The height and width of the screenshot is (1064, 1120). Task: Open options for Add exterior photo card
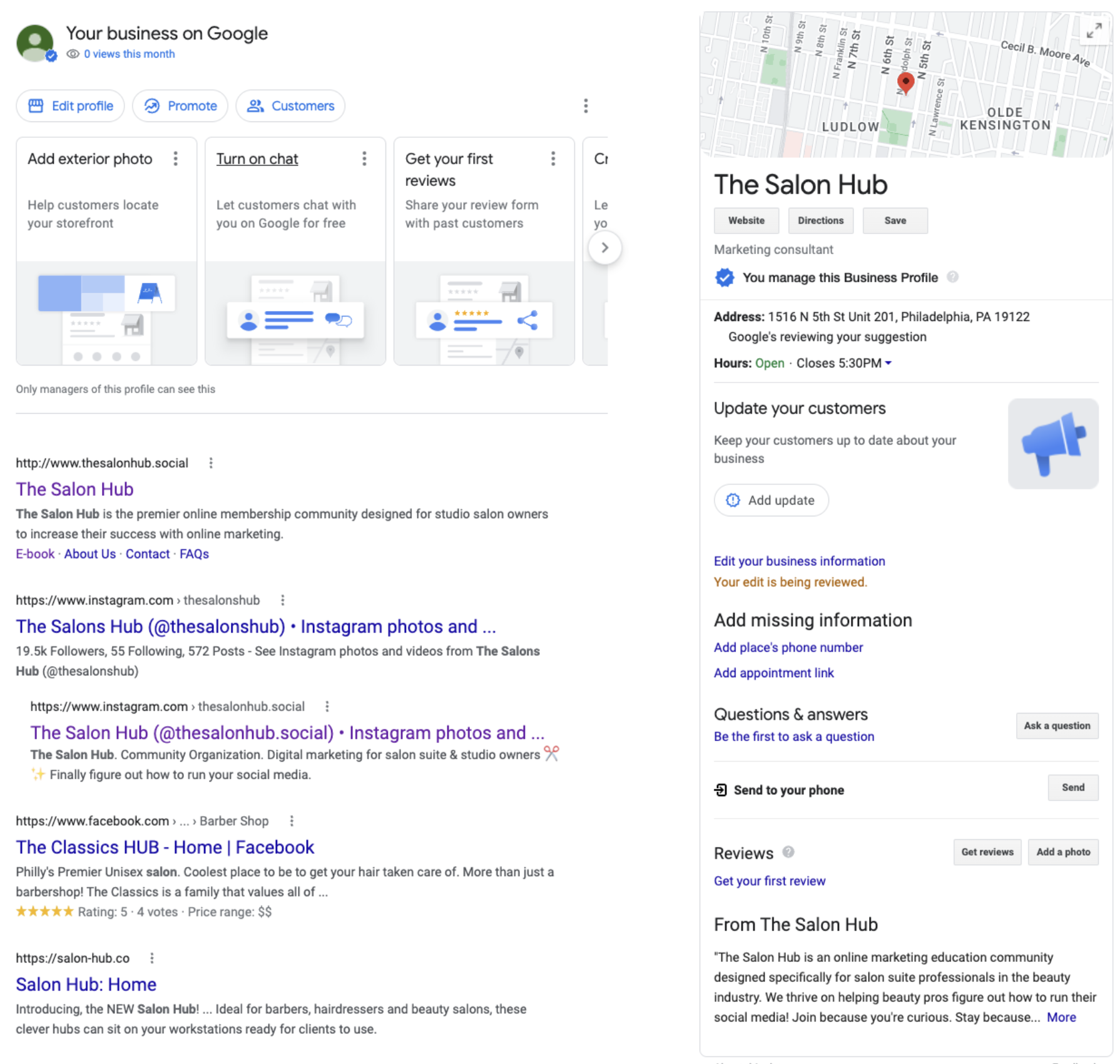click(176, 159)
